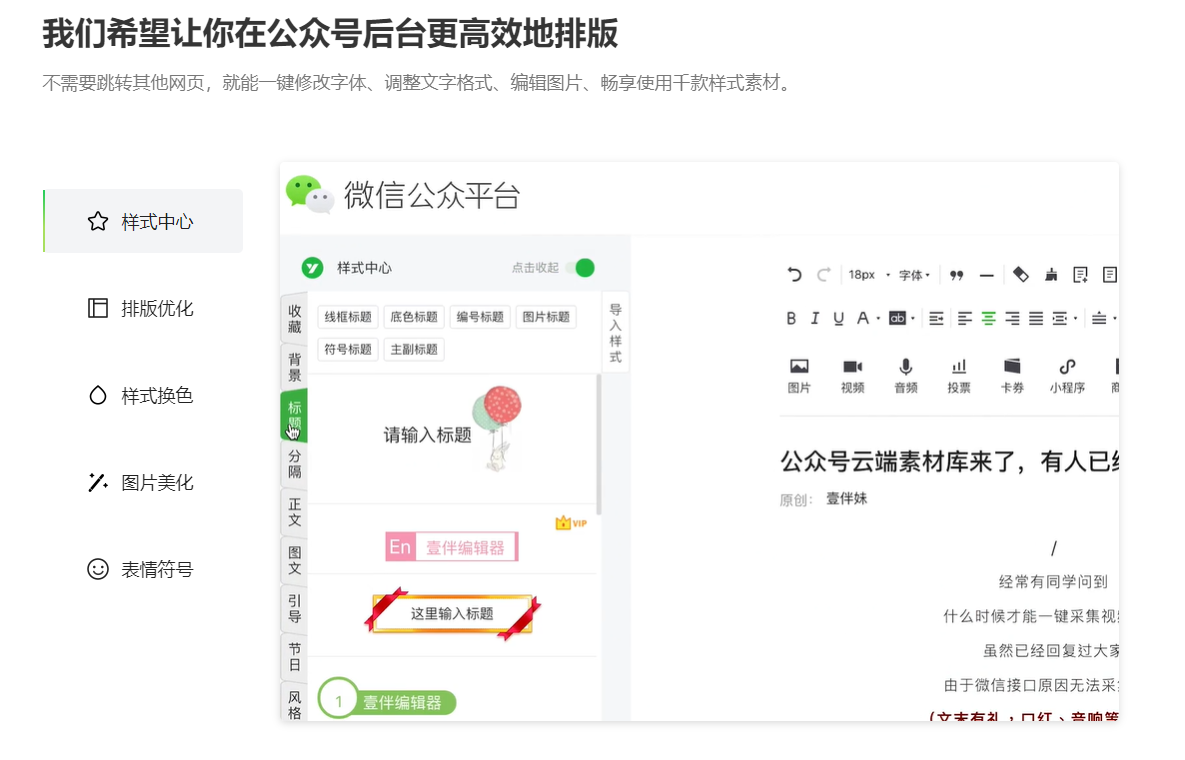This screenshot has height=760, width=1185.
Task: Click the ab text highlight icon
Action: click(897, 319)
